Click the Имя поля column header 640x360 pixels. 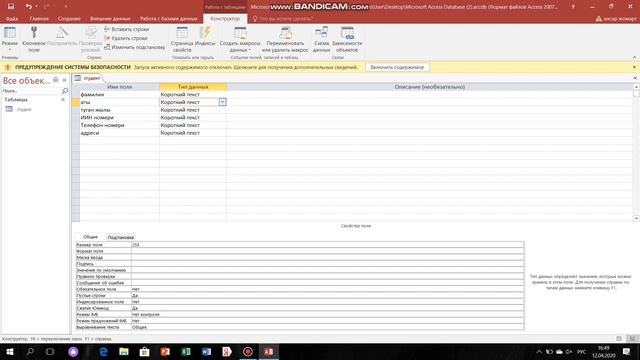119,87
